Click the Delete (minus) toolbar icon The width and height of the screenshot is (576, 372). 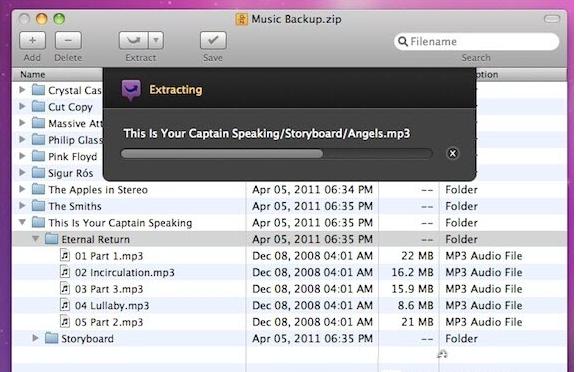[68, 40]
